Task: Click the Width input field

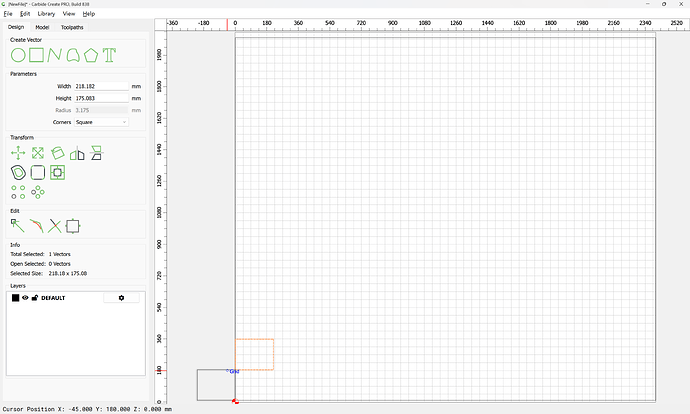Action: click(101, 87)
